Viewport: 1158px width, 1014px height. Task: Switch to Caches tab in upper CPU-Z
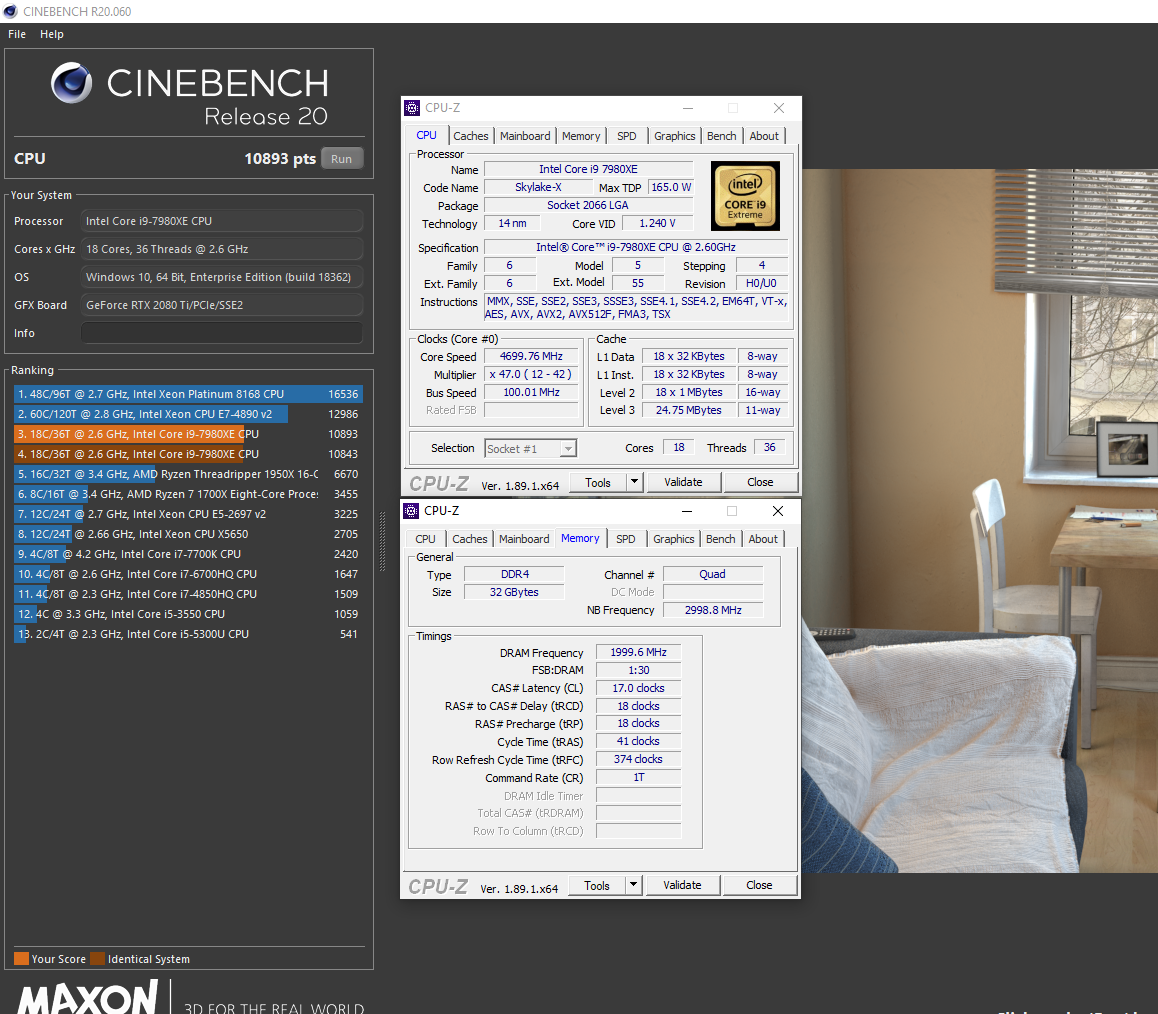pyautogui.click(x=470, y=136)
